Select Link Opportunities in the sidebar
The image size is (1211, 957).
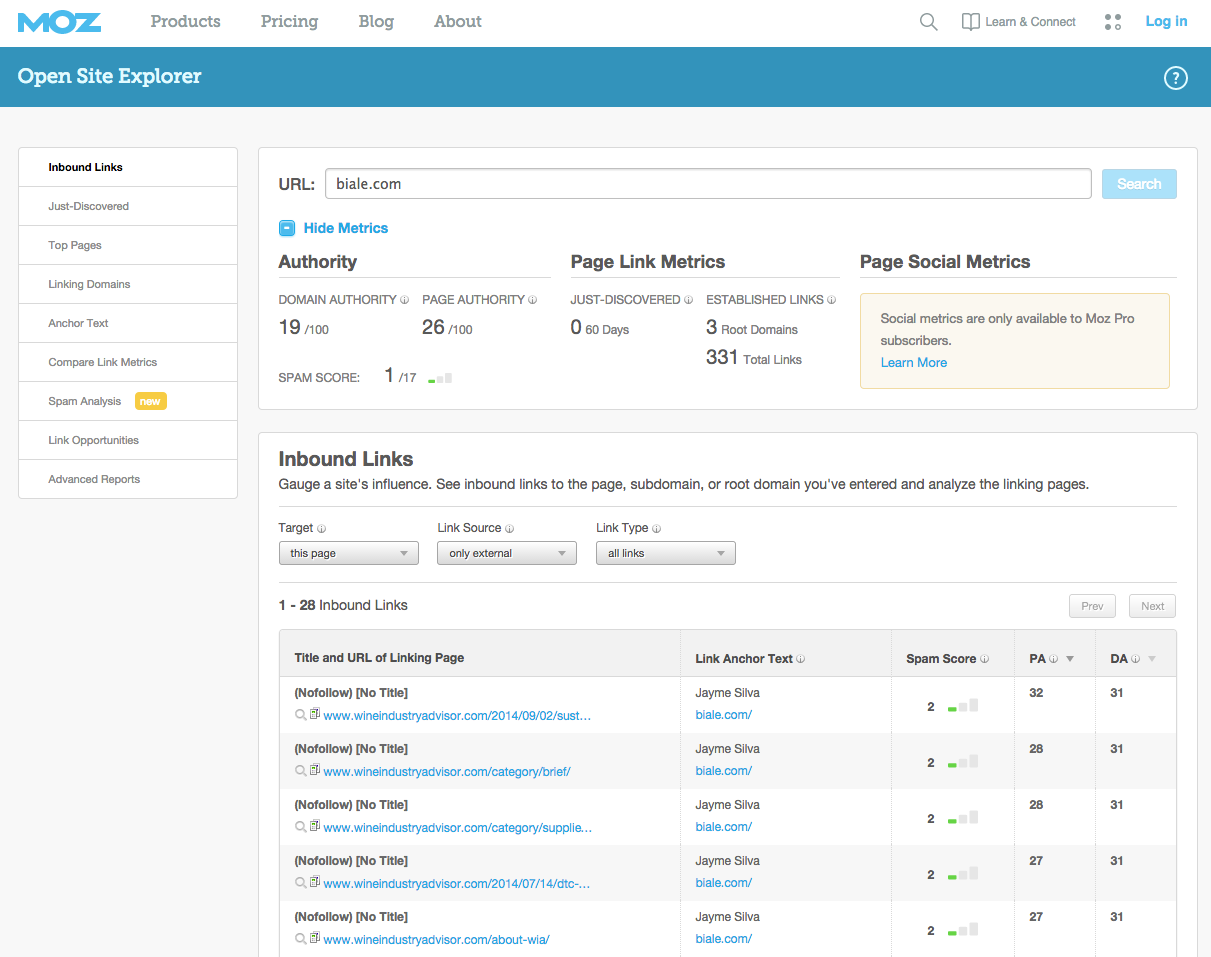tap(128, 440)
